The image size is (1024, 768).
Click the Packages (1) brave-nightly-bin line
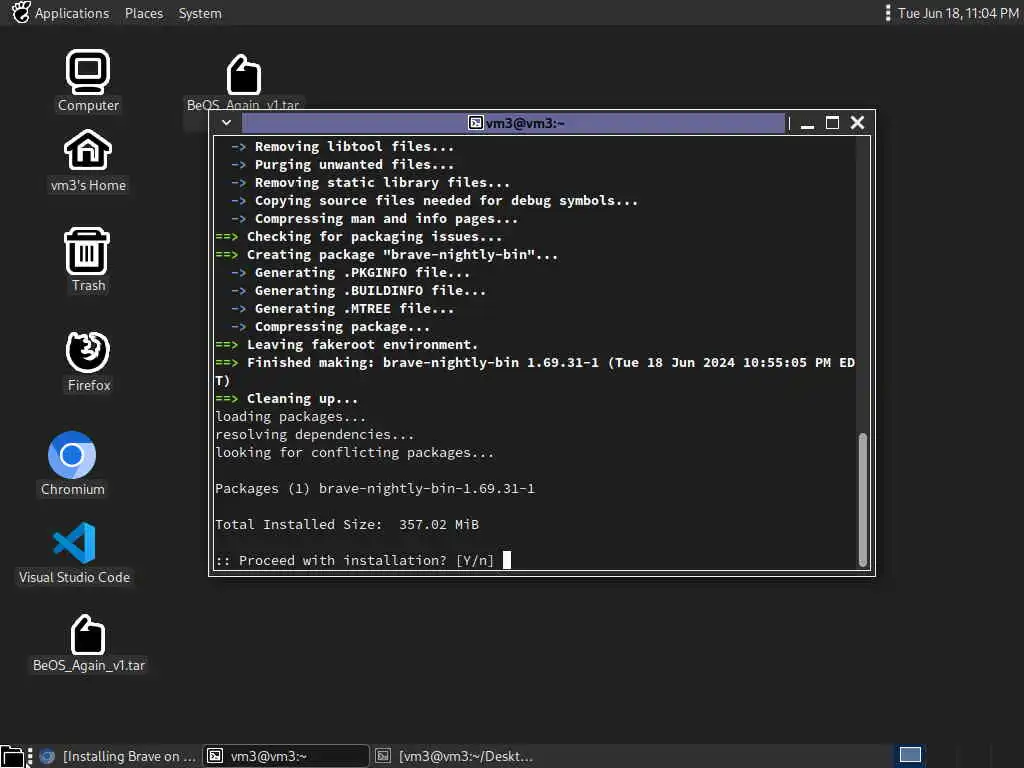pyautogui.click(x=375, y=488)
